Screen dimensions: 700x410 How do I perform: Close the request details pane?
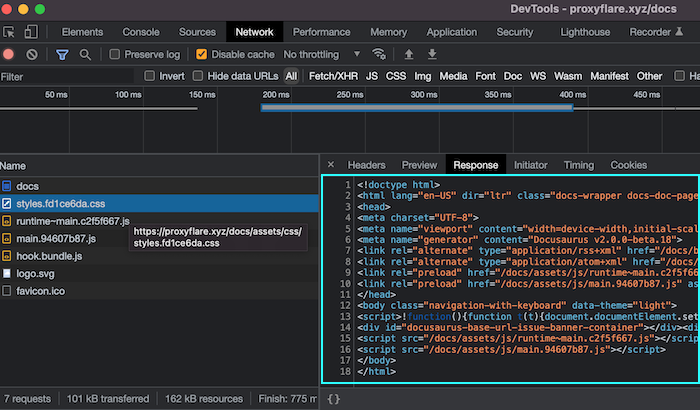point(331,165)
